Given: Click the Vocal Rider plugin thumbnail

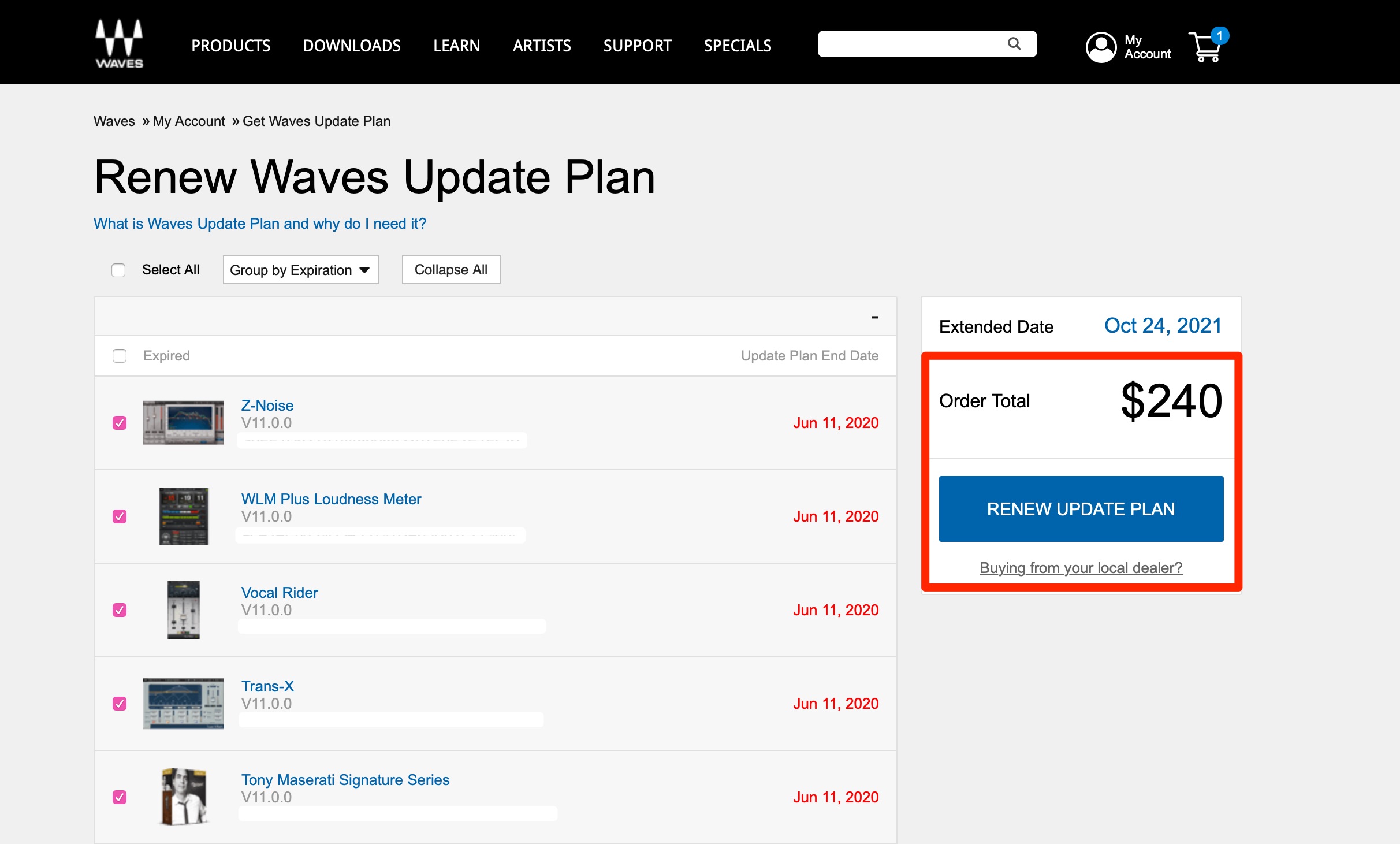Looking at the screenshot, I should coord(184,610).
